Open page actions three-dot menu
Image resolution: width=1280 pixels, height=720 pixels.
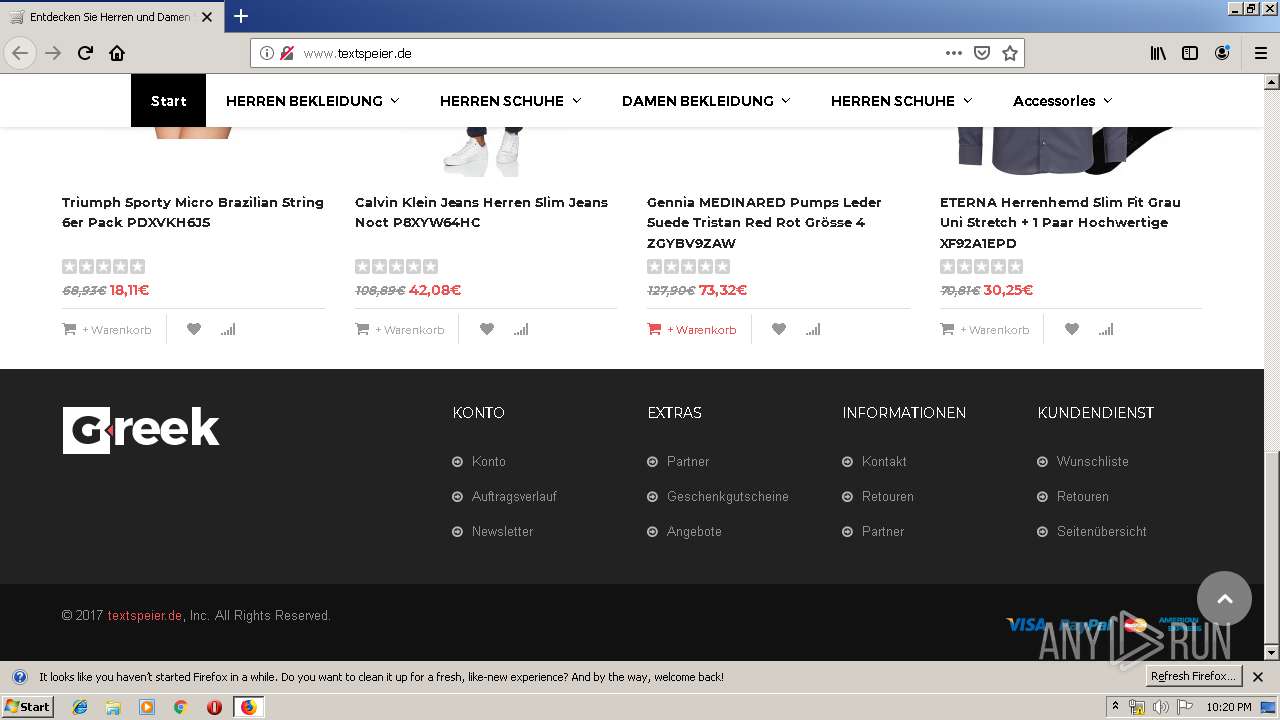click(954, 53)
